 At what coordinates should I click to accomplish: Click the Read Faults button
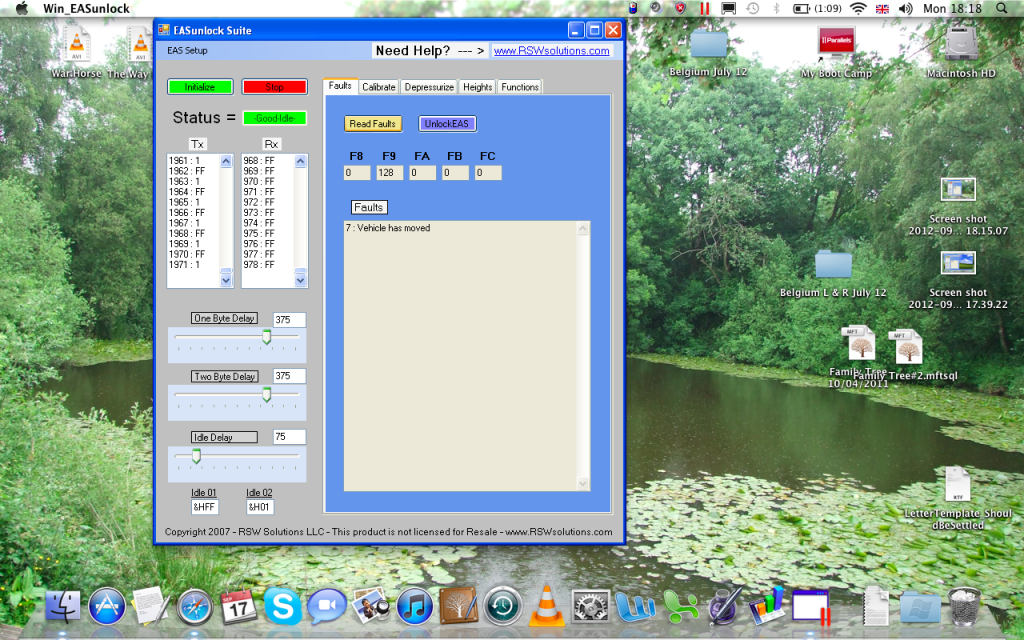tap(372, 123)
